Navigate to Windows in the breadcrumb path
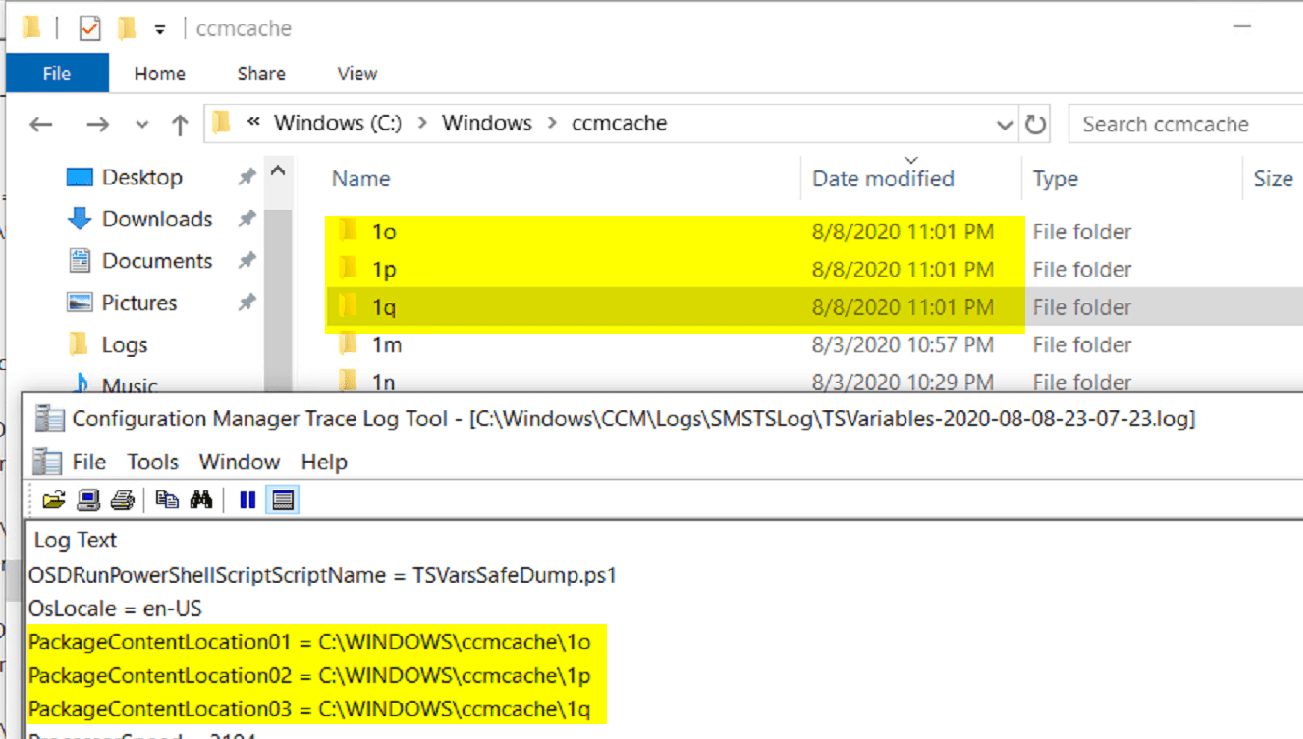Viewport: 1303px width, 739px height. (487, 122)
